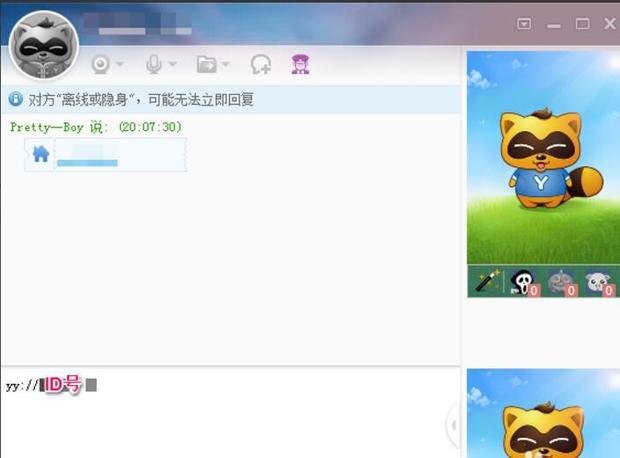Click the Pretty—Boy message header
This screenshot has width=620, height=458.
pos(96,127)
